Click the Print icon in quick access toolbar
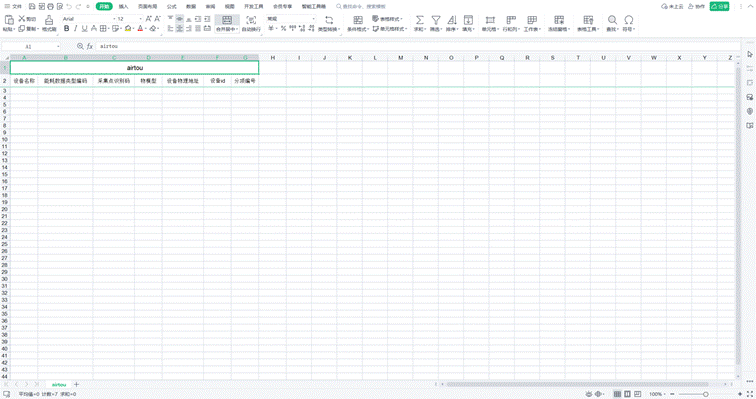Image resolution: width=756 pixels, height=399 pixels. (50, 6)
